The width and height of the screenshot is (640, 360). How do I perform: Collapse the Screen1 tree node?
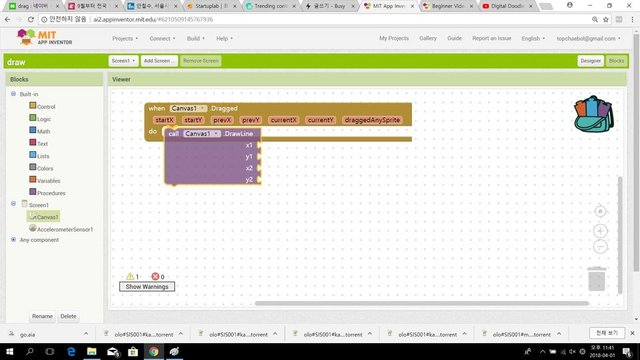[x=13, y=203]
